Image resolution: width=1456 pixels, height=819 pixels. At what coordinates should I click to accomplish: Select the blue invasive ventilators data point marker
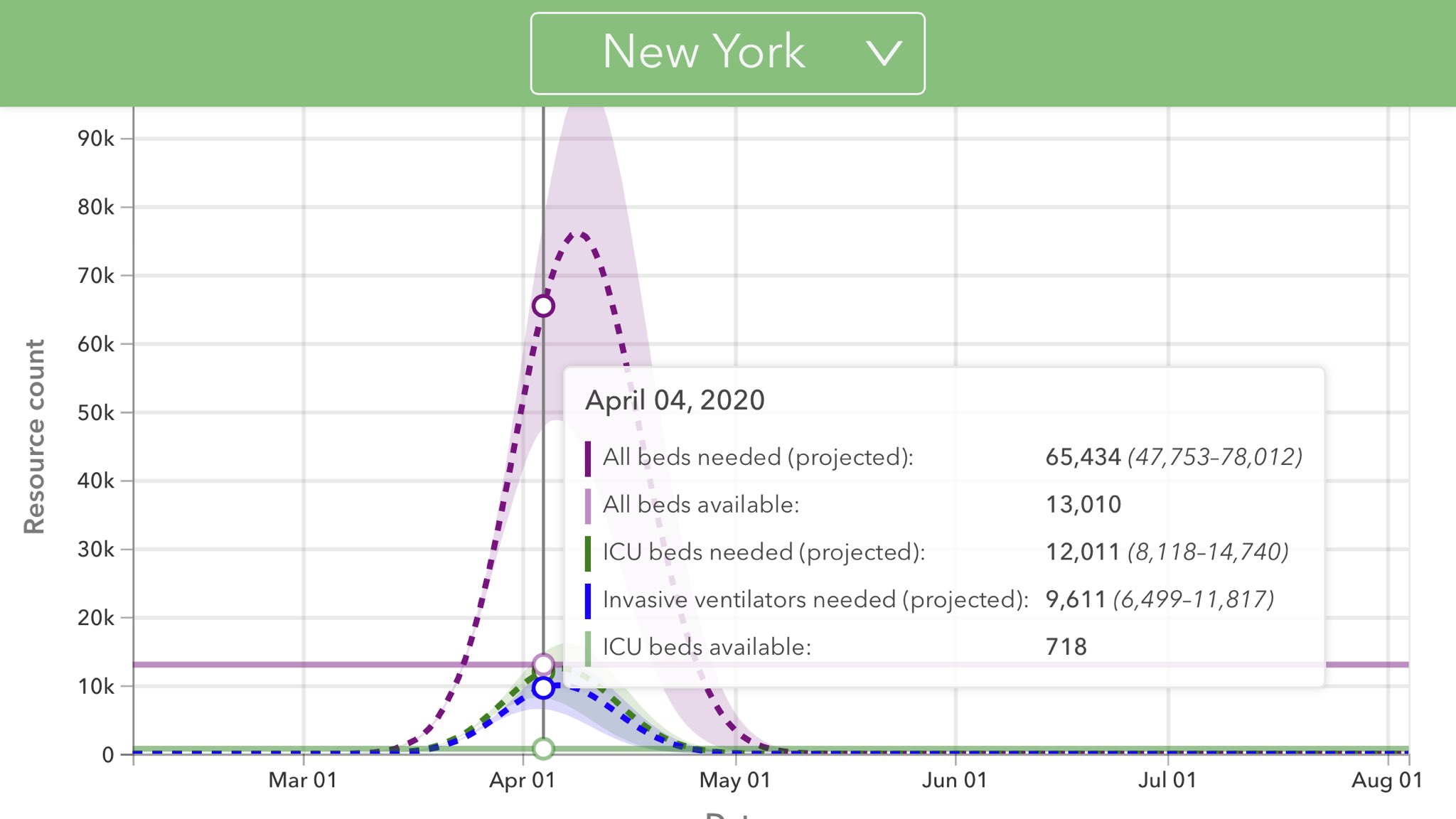(543, 688)
